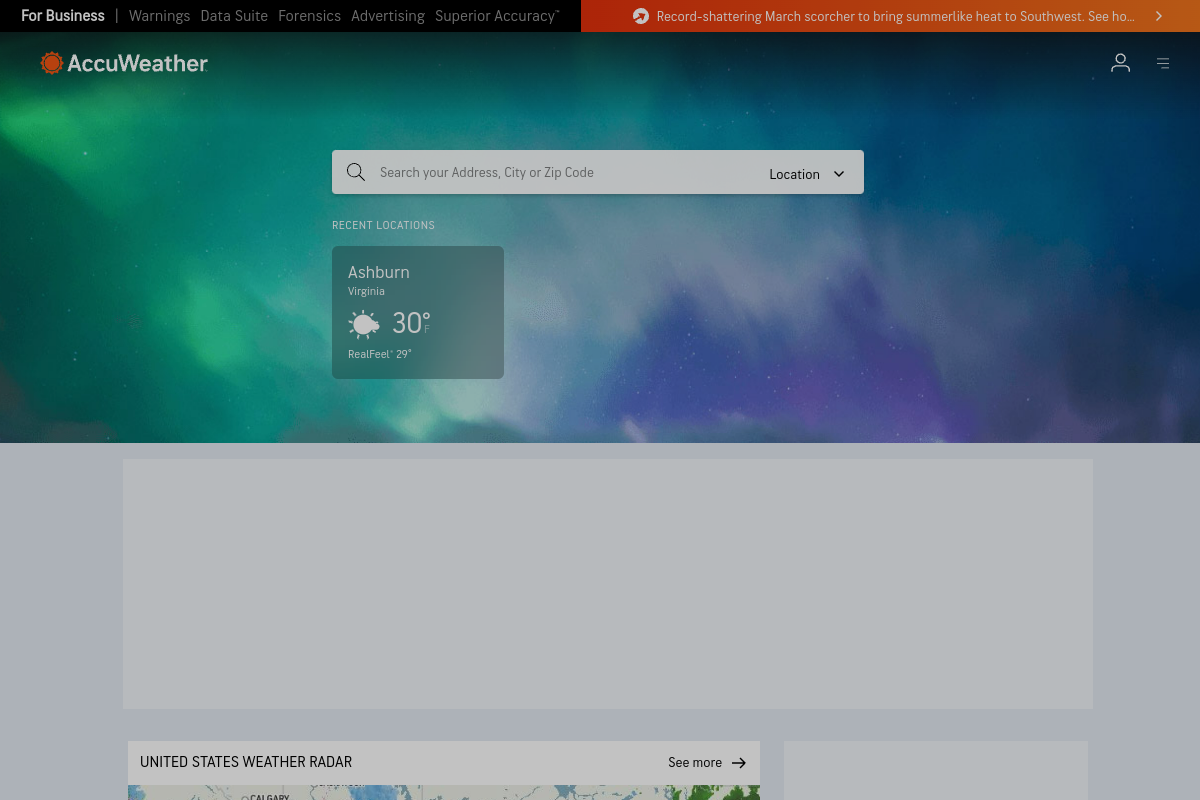Click the sunny weather icon on Ashburn card
Image resolution: width=1200 pixels, height=800 pixels.
point(364,323)
